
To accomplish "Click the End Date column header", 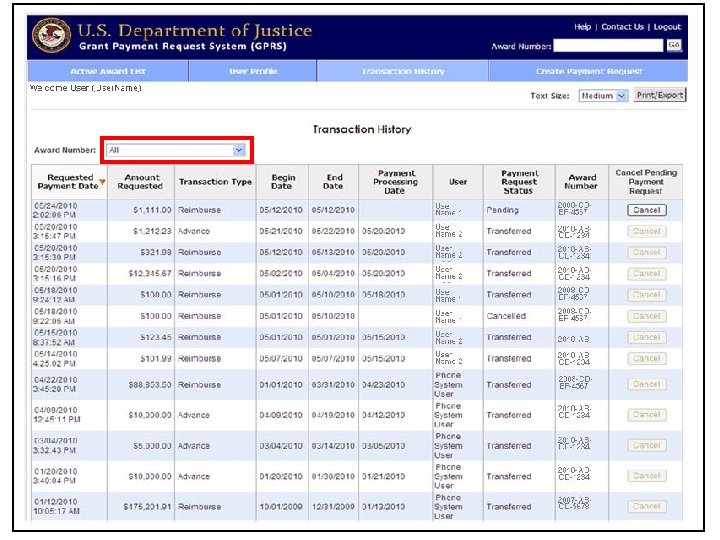I will 334,182.
